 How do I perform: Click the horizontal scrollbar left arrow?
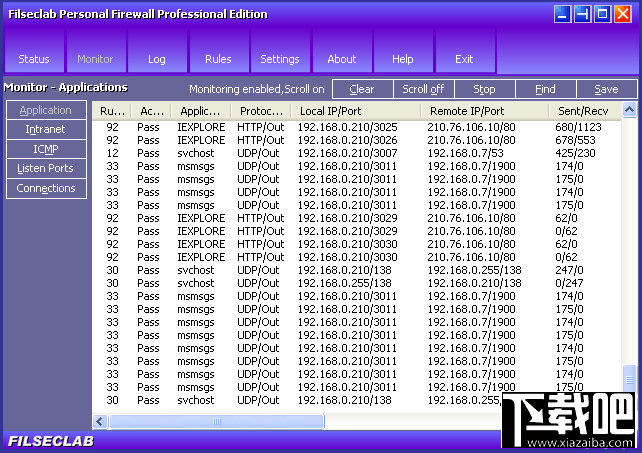pyautogui.click(x=100, y=421)
